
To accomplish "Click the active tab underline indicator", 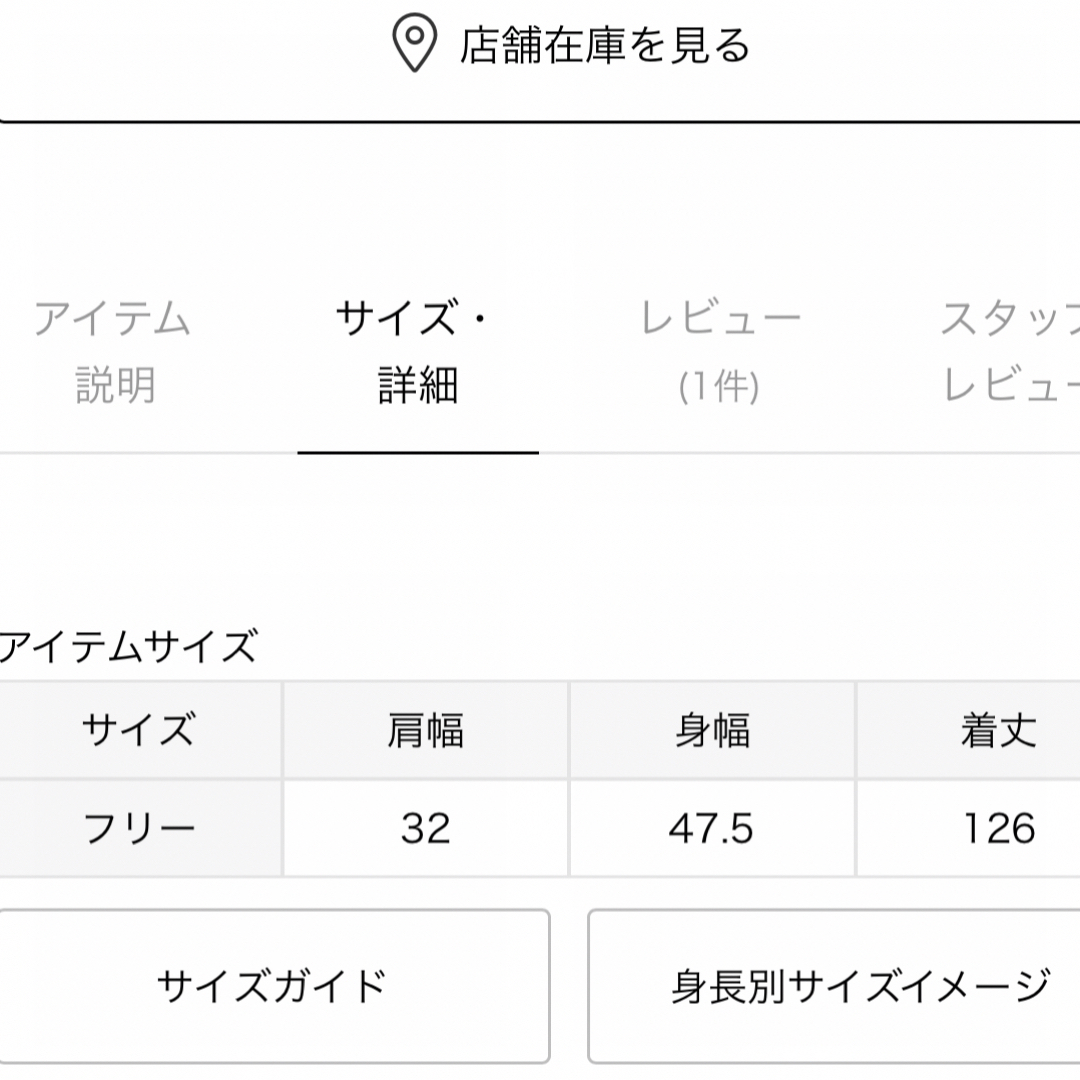I will pos(418,453).
